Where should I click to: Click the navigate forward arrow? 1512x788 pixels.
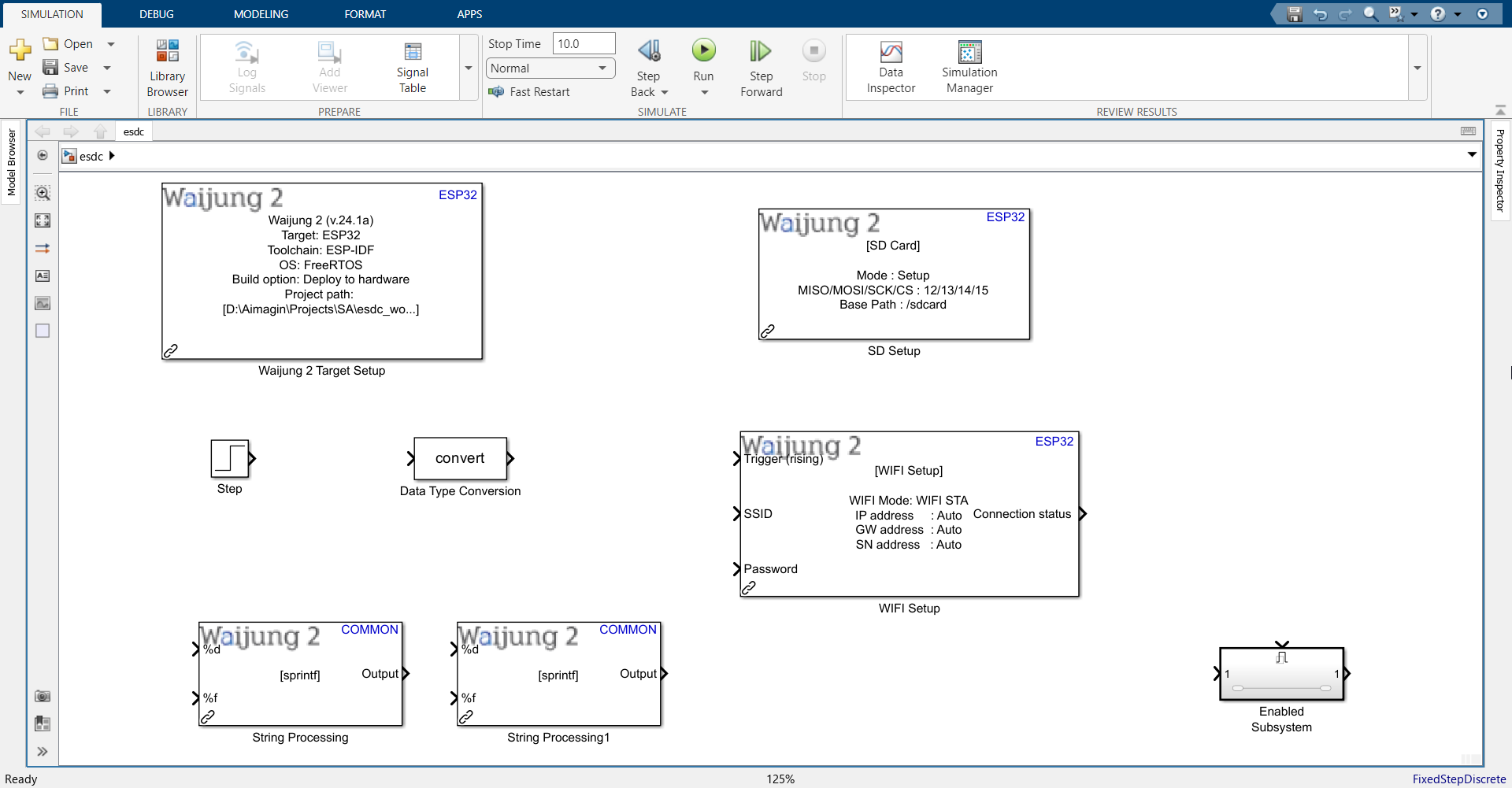71,131
